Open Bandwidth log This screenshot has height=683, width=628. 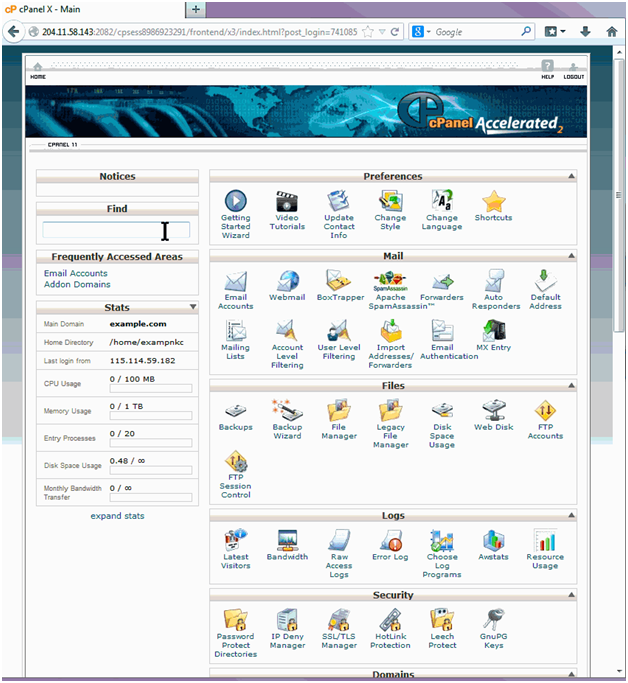tap(287, 544)
